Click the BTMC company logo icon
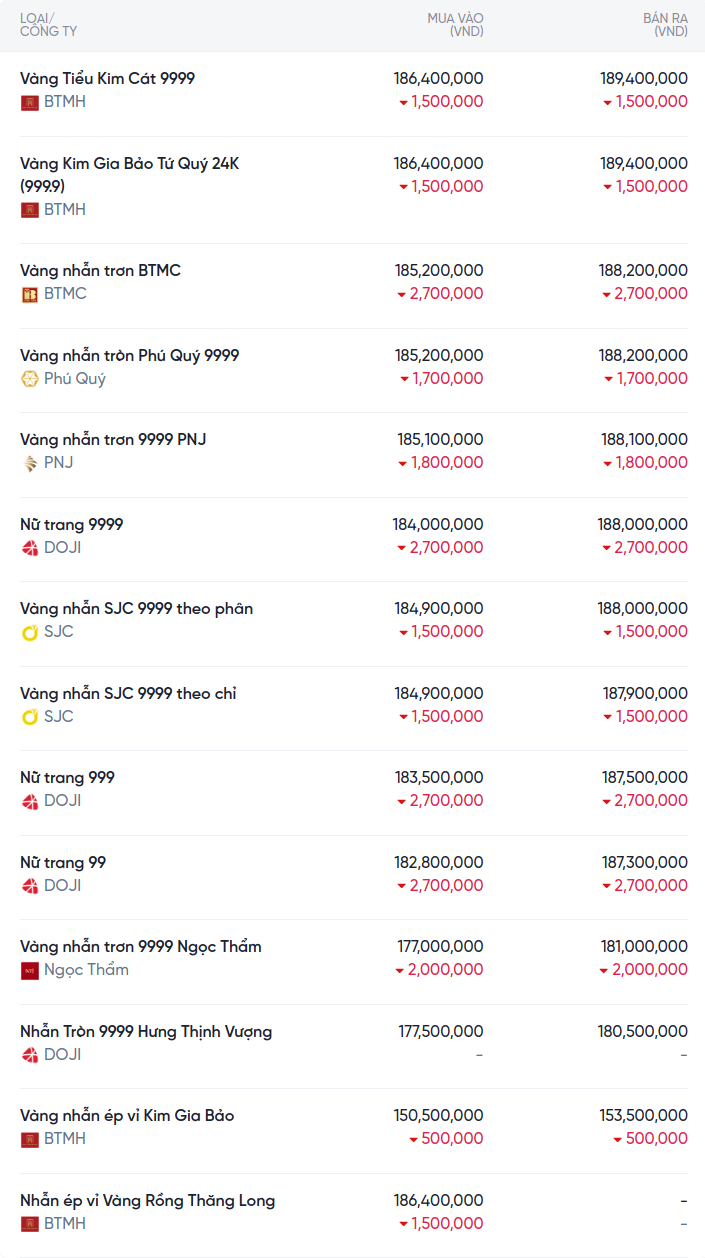 pos(30,294)
